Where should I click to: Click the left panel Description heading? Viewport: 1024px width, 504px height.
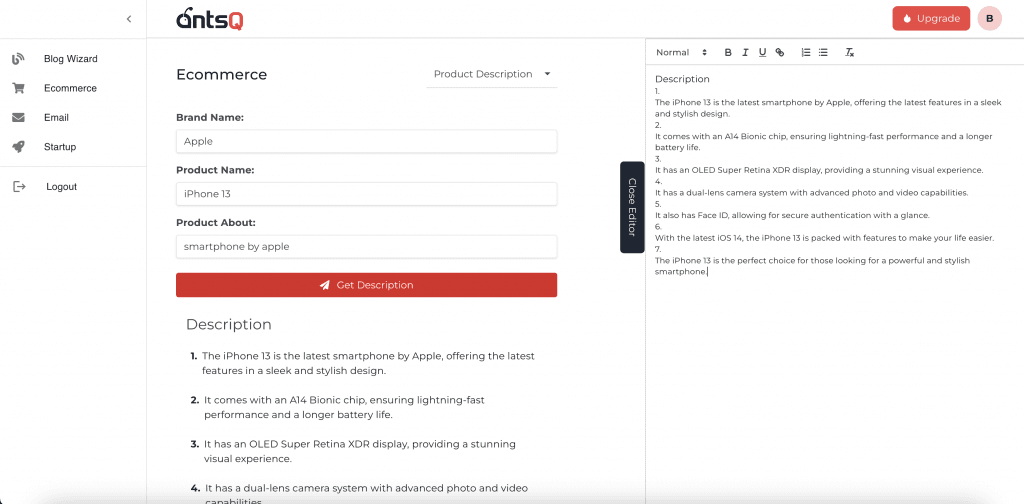coord(229,324)
